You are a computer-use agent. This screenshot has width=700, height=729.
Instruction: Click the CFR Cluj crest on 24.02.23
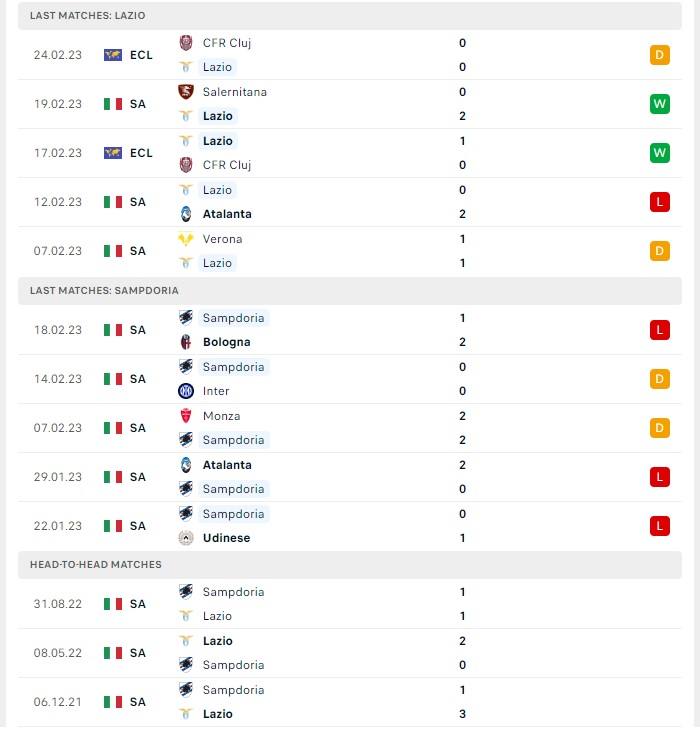tap(186, 43)
